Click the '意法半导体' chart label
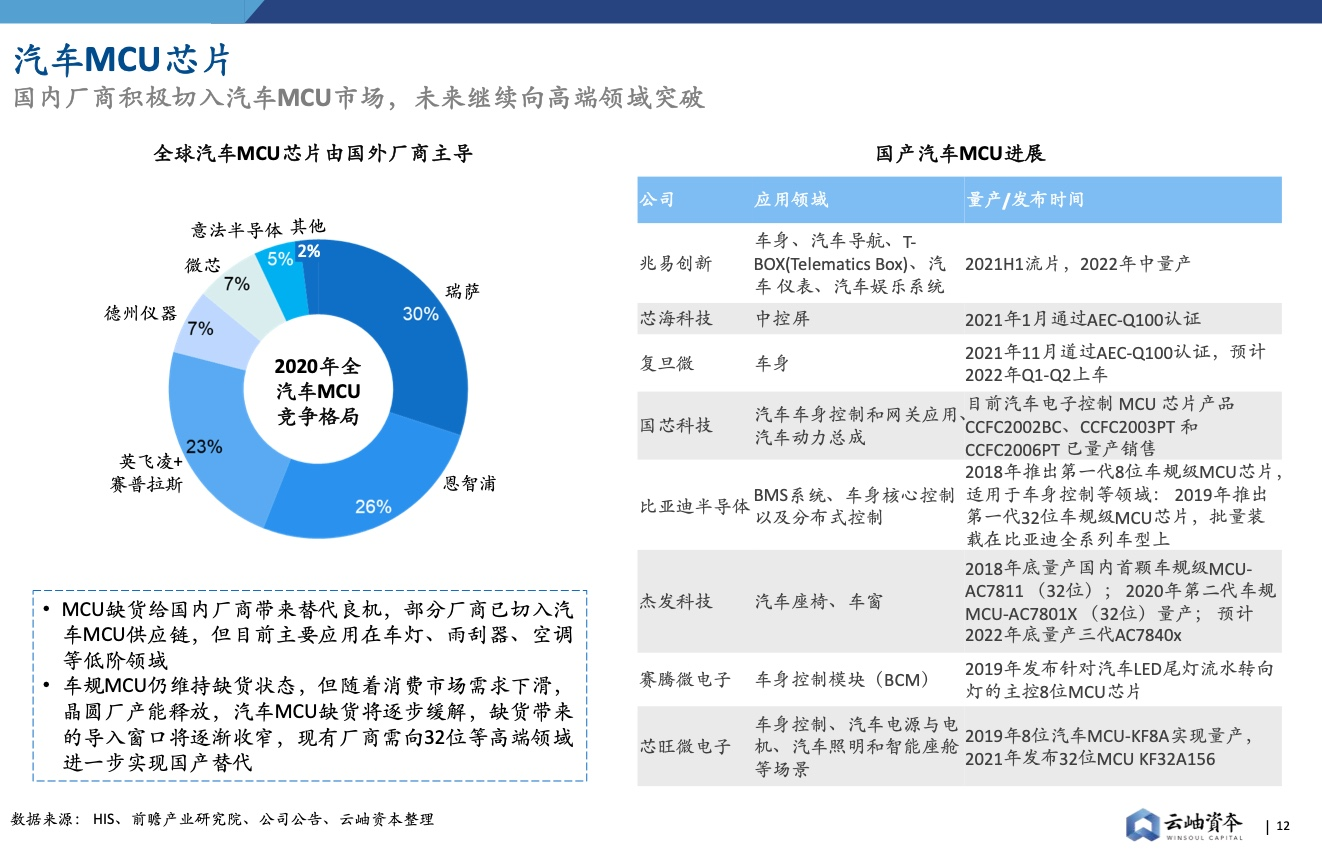1322x850 pixels. [236, 230]
